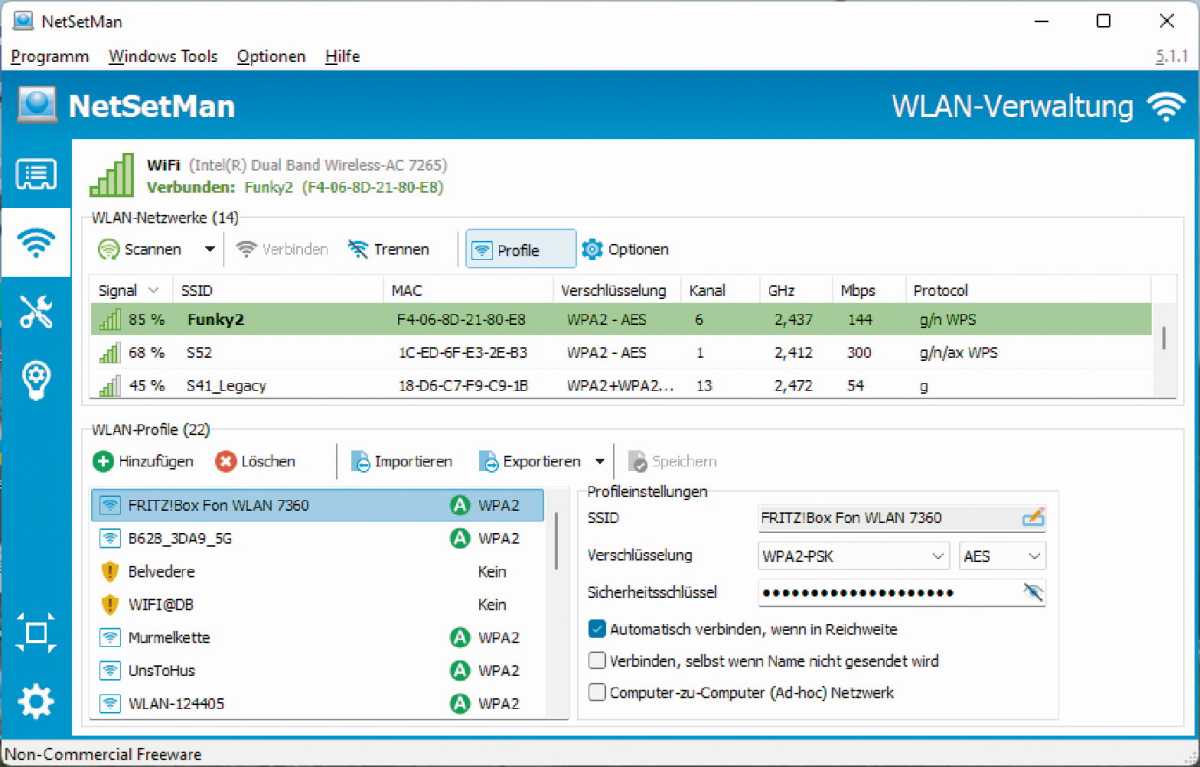
Task: Open the Hilfe menu
Action: point(342,56)
